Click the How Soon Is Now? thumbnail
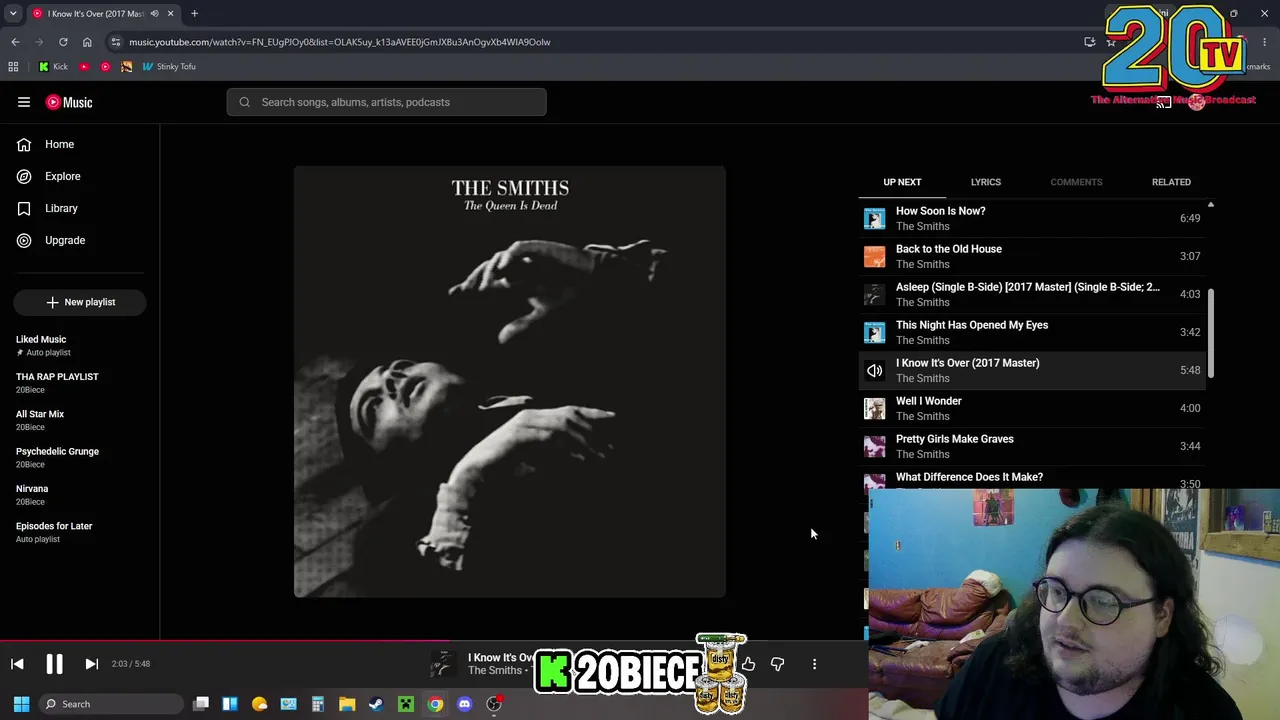The width and height of the screenshot is (1280, 720). [x=875, y=218]
